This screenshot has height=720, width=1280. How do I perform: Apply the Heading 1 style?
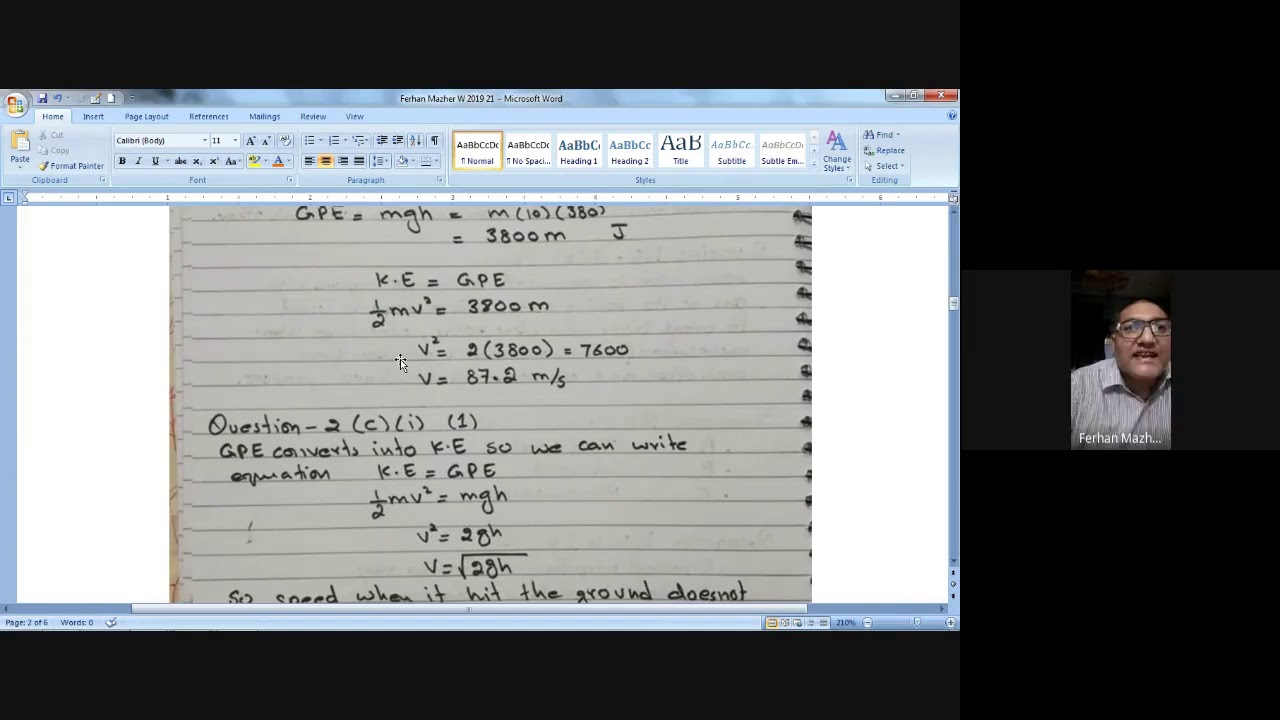(579, 151)
